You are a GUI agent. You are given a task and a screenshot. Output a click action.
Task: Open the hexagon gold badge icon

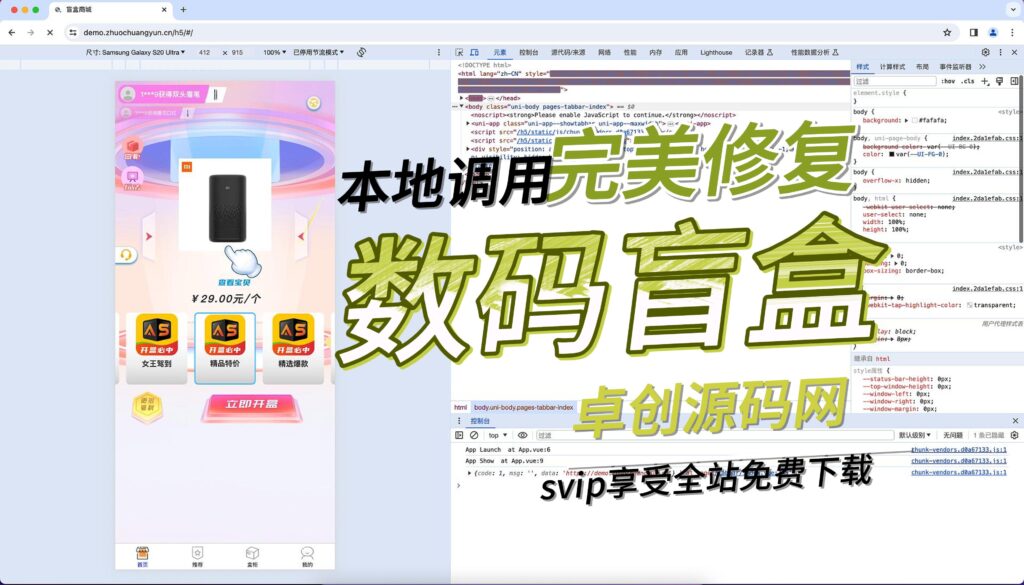point(147,407)
